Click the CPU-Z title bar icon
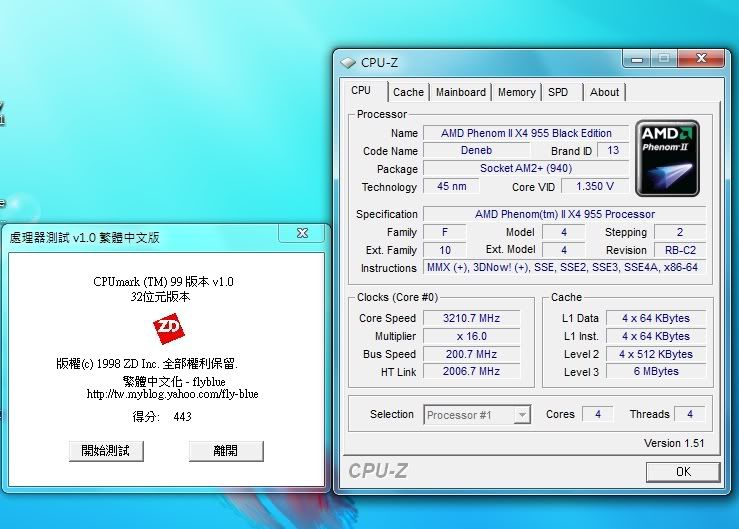The width and height of the screenshot is (739, 529). [x=348, y=63]
